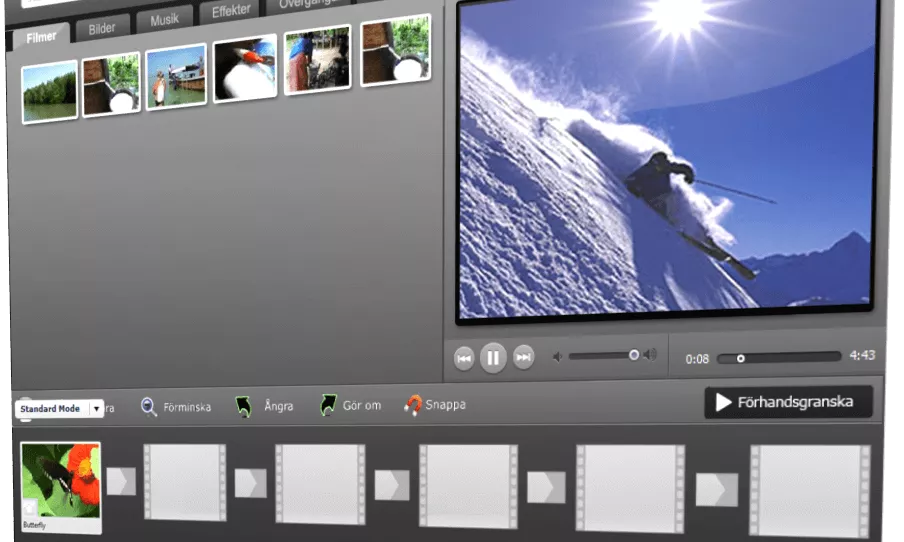The width and height of the screenshot is (904, 542).
Task: Click the loud speaker icon by volume slider
Action: (650, 355)
